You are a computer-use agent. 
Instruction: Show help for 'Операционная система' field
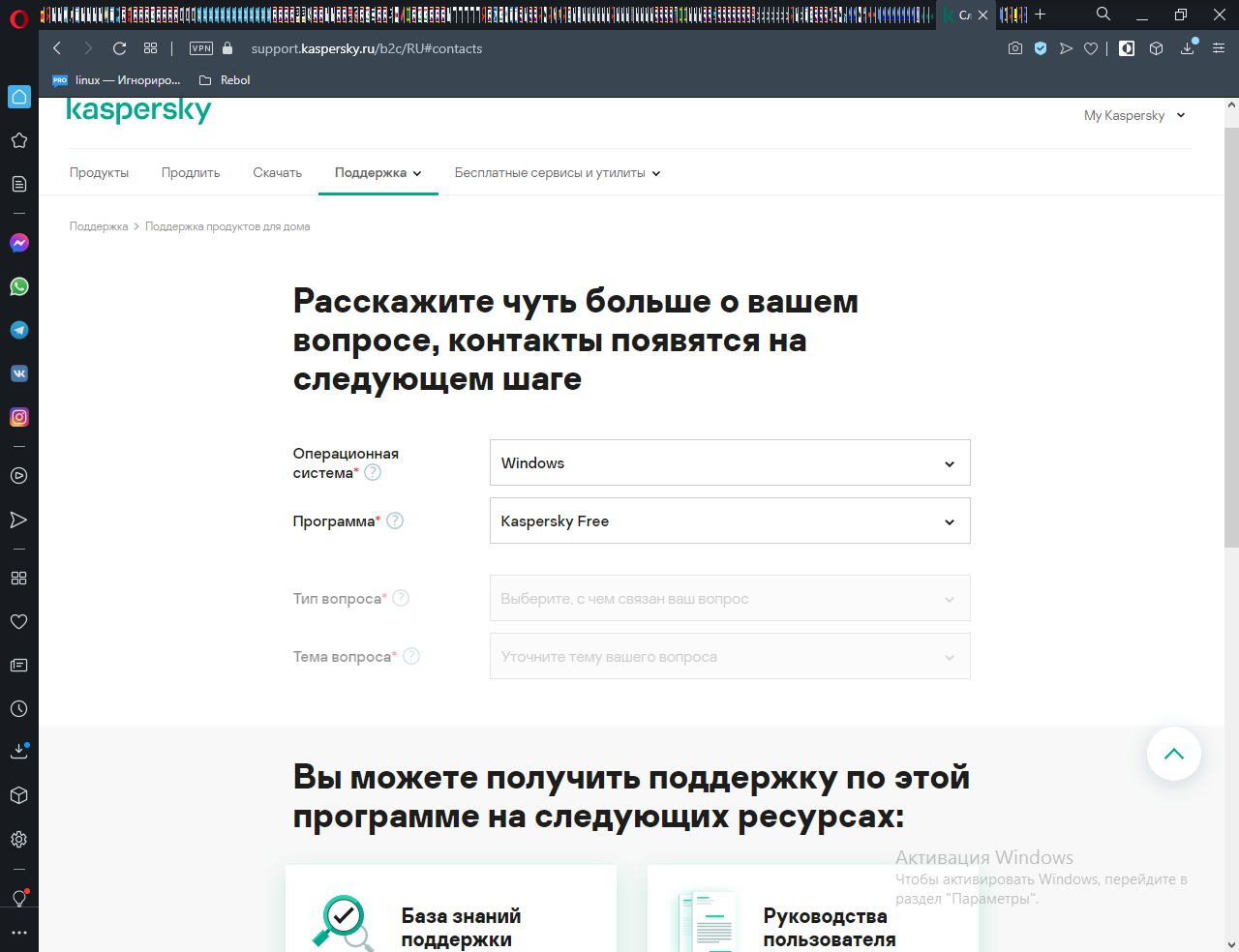click(373, 472)
